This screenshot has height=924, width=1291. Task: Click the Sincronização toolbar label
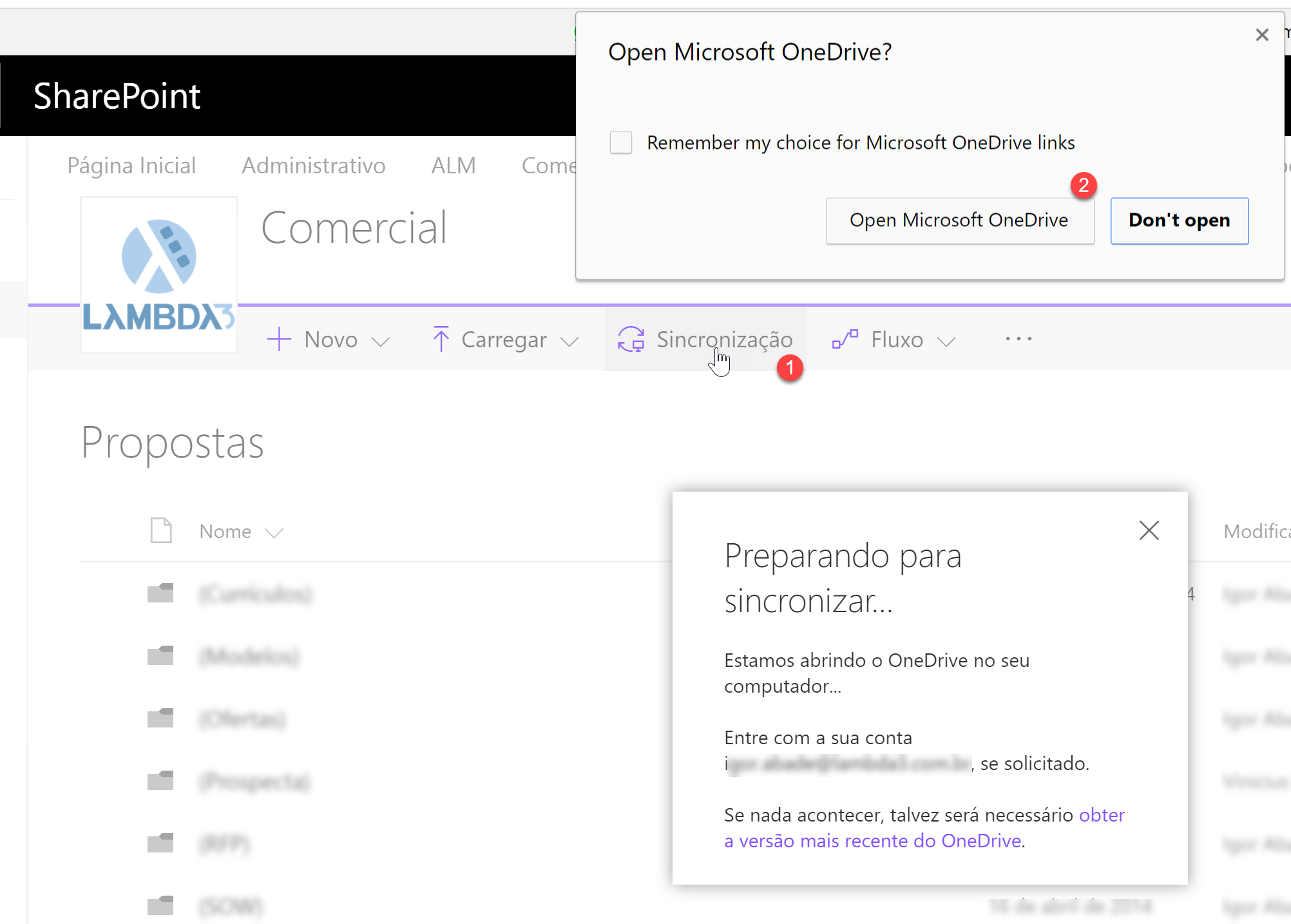point(725,340)
